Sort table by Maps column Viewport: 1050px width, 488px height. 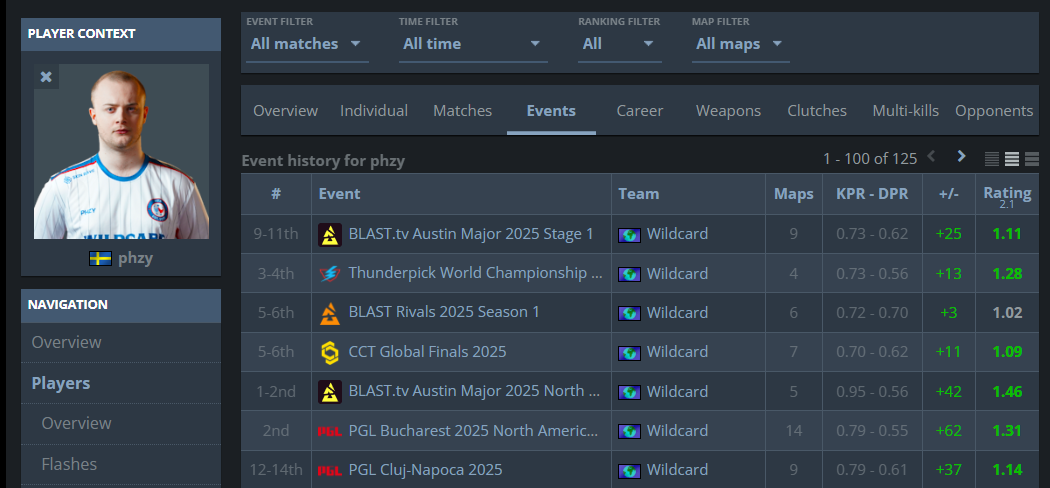click(x=794, y=194)
